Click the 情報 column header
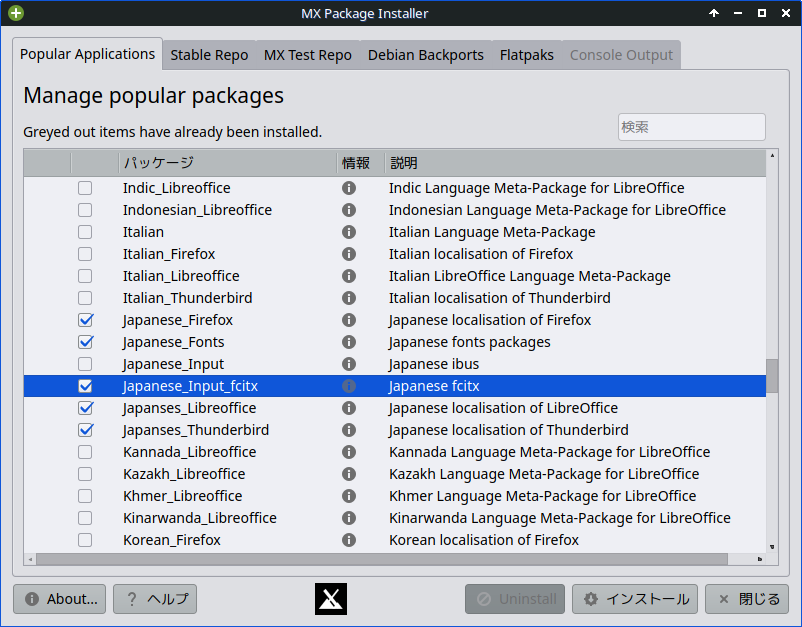This screenshot has height=627, width=802. pos(357,162)
